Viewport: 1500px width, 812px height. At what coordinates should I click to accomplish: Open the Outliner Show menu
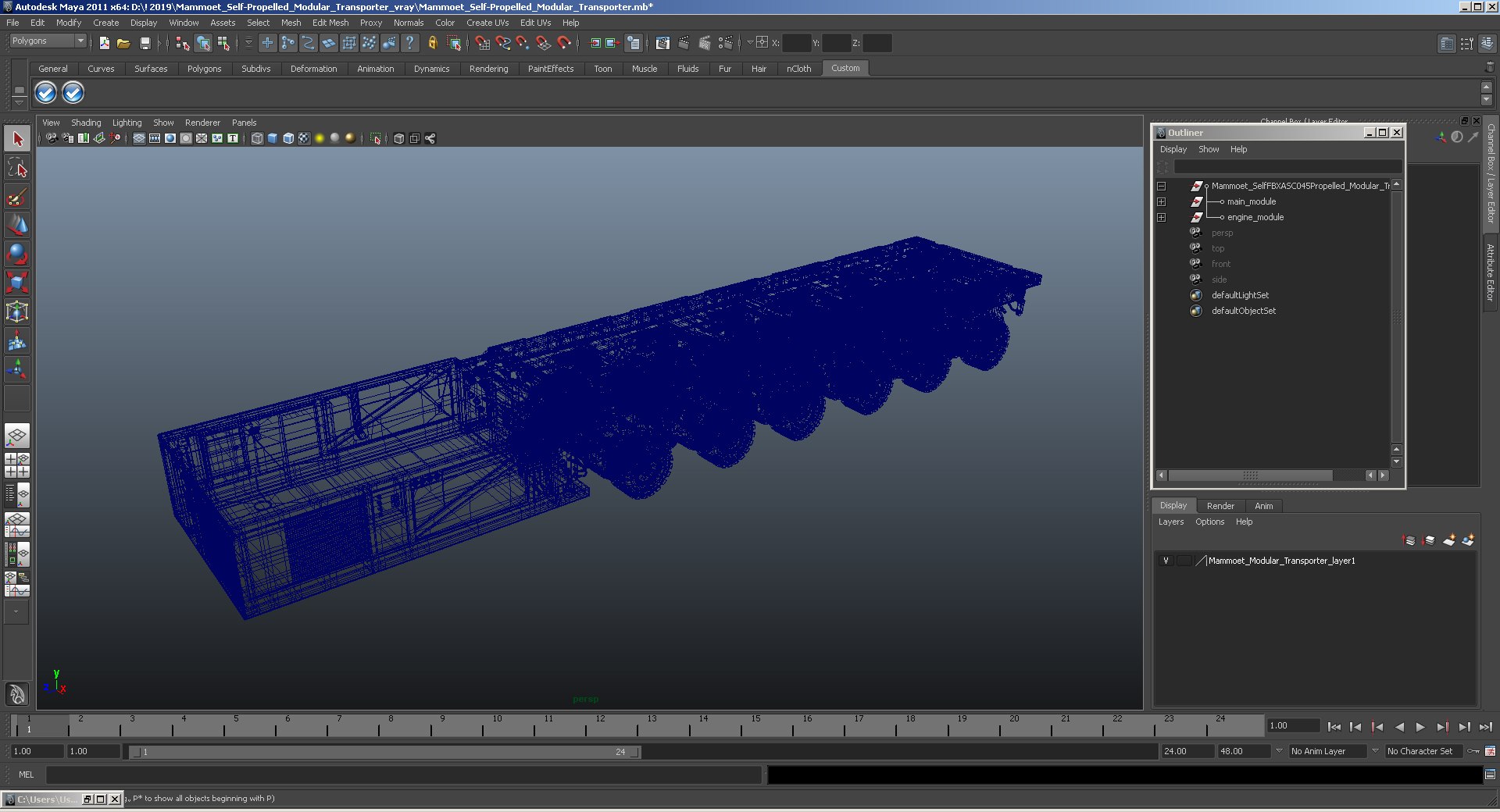[x=1209, y=149]
